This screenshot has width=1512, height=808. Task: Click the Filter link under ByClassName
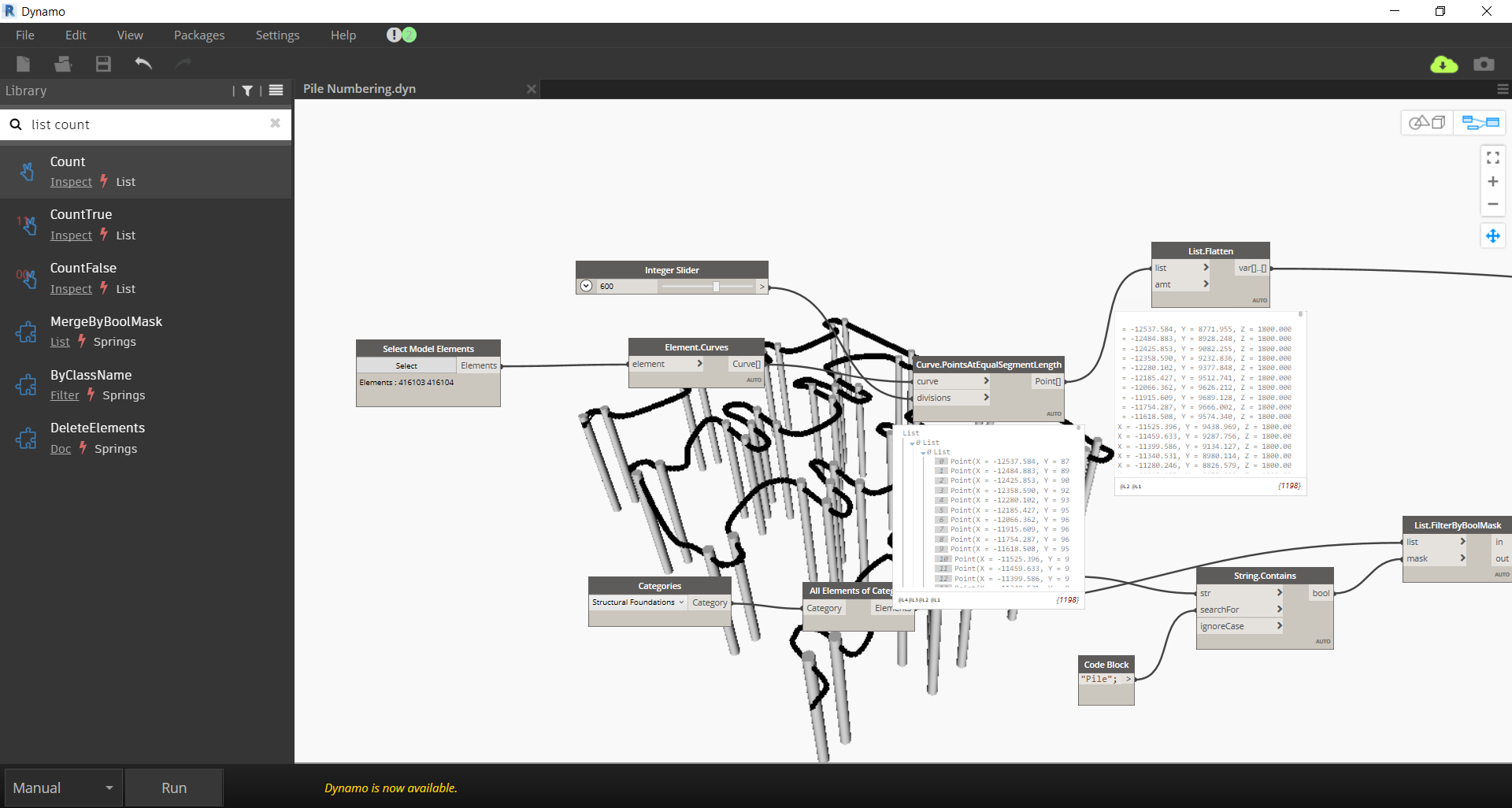tap(65, 395)
